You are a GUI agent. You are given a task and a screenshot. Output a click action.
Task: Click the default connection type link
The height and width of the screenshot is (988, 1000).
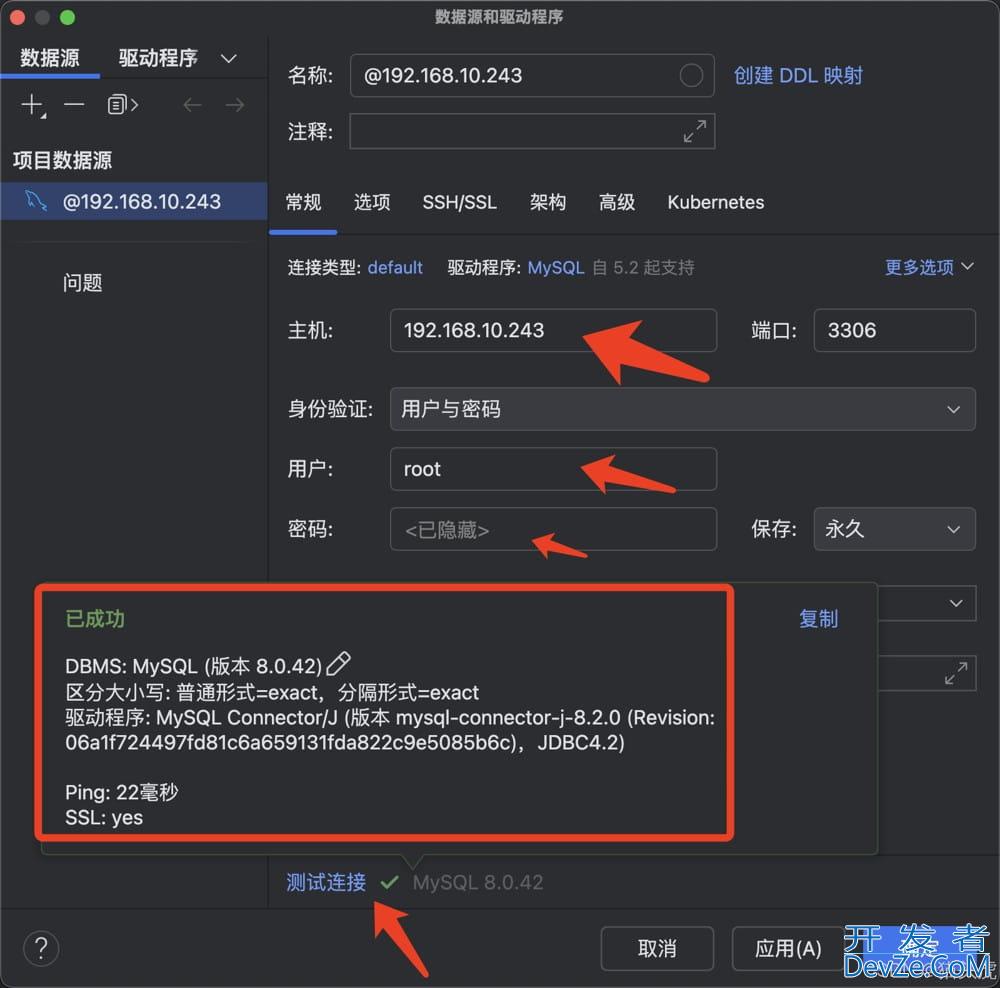coord(395,267)
